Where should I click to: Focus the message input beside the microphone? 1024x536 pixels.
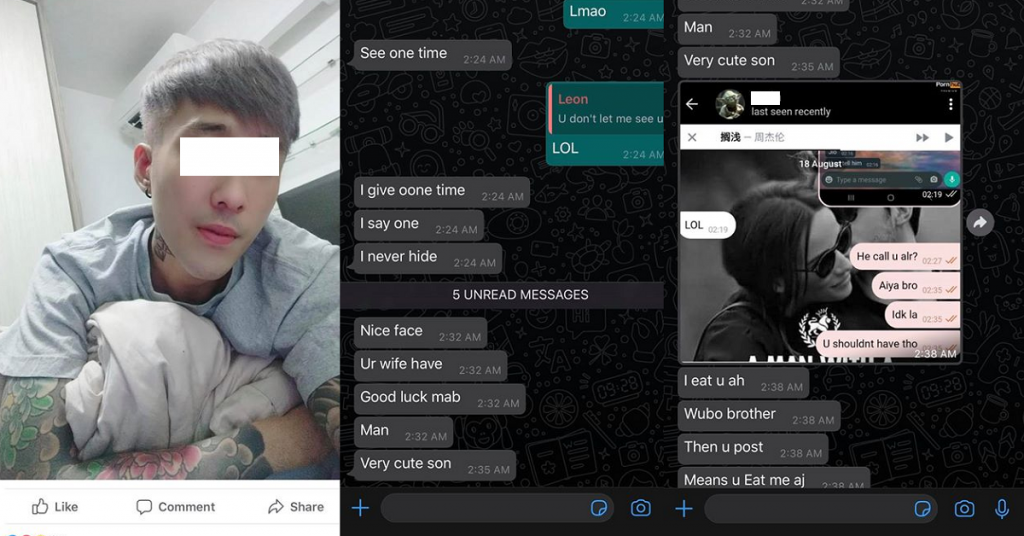821,508
